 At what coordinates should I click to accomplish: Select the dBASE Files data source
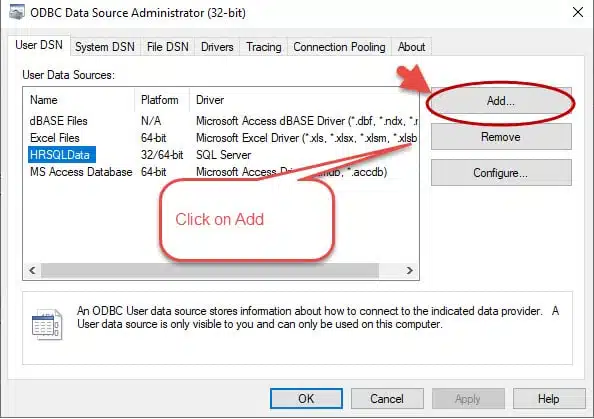[x=59, y=121]
